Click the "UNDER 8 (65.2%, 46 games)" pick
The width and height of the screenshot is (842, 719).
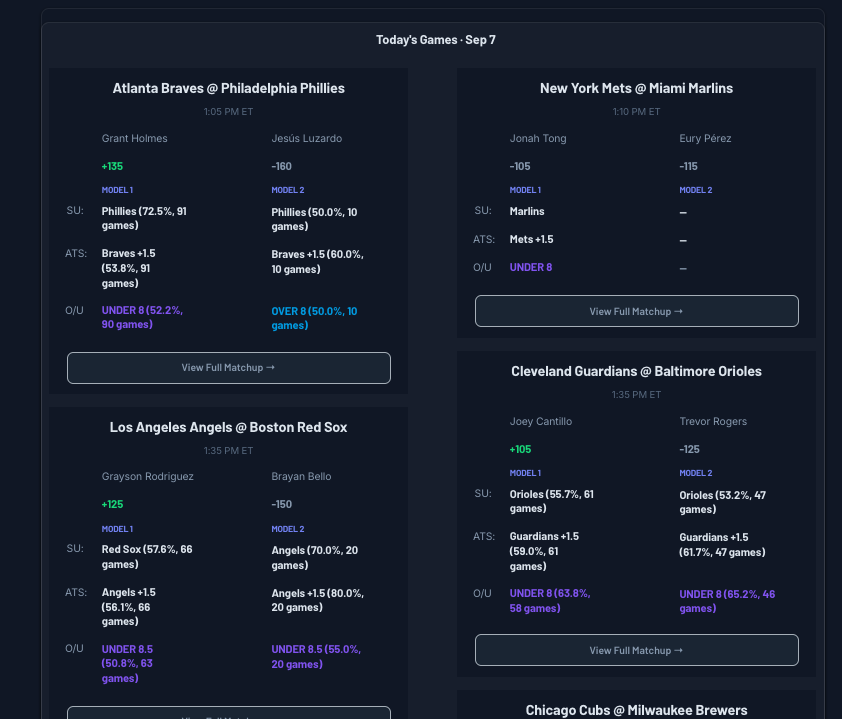[x=727, y=601]
